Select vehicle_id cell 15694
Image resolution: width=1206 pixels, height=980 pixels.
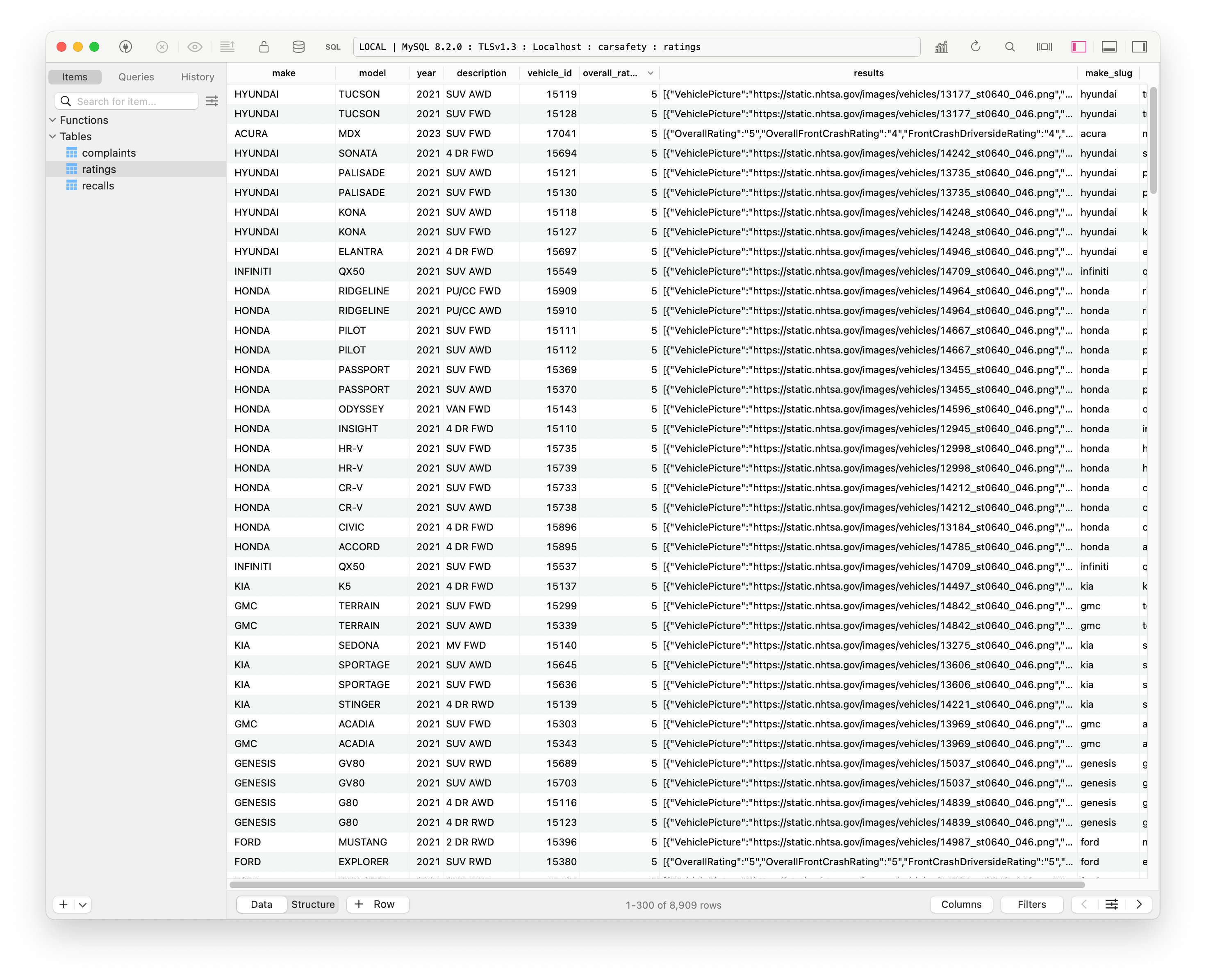coord(550,153)
